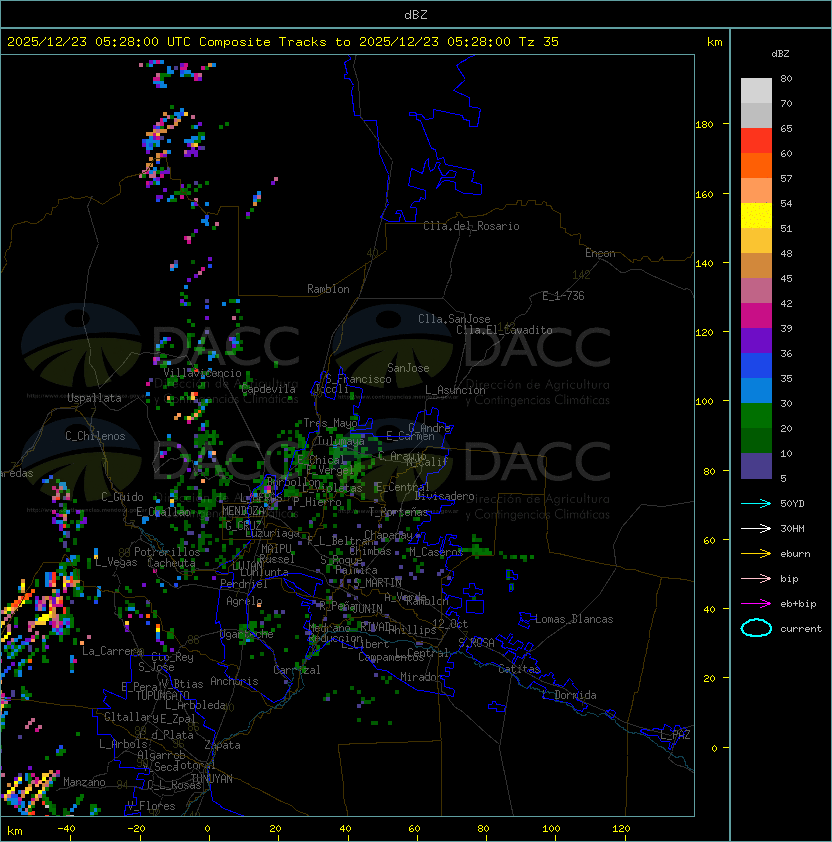Click the TUNUYAN label on map
This screenshot has height=842, width=832.
(x=212, y=779)
